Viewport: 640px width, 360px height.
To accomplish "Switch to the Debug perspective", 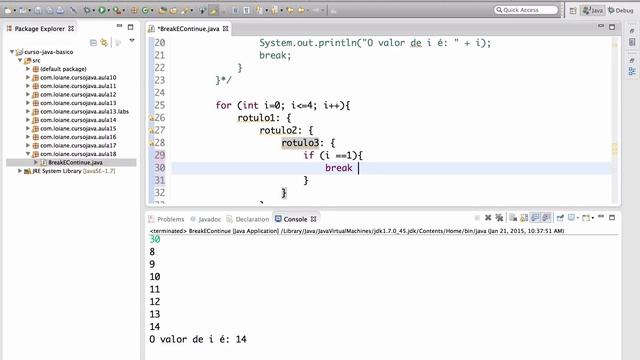I will pyautogui.click(x=621, y=11).
